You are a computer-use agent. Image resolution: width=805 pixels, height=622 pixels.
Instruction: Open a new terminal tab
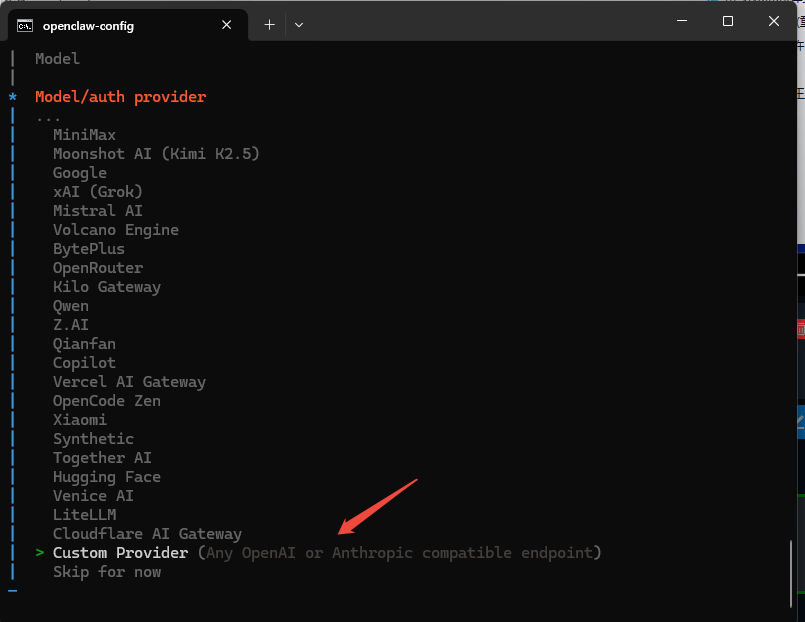[270, 25]
